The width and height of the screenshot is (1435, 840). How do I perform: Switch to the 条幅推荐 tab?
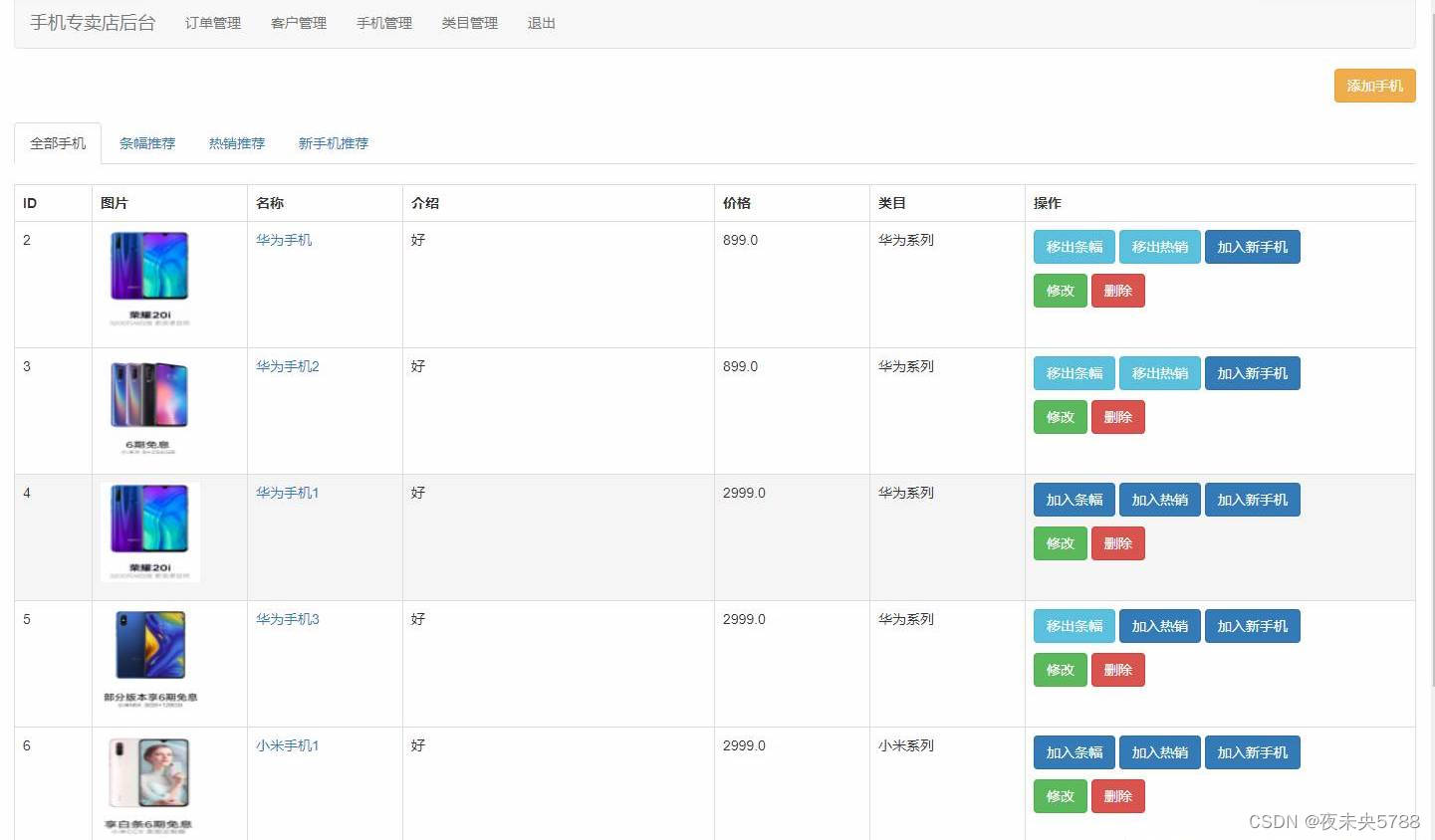(x=147, y=143)
